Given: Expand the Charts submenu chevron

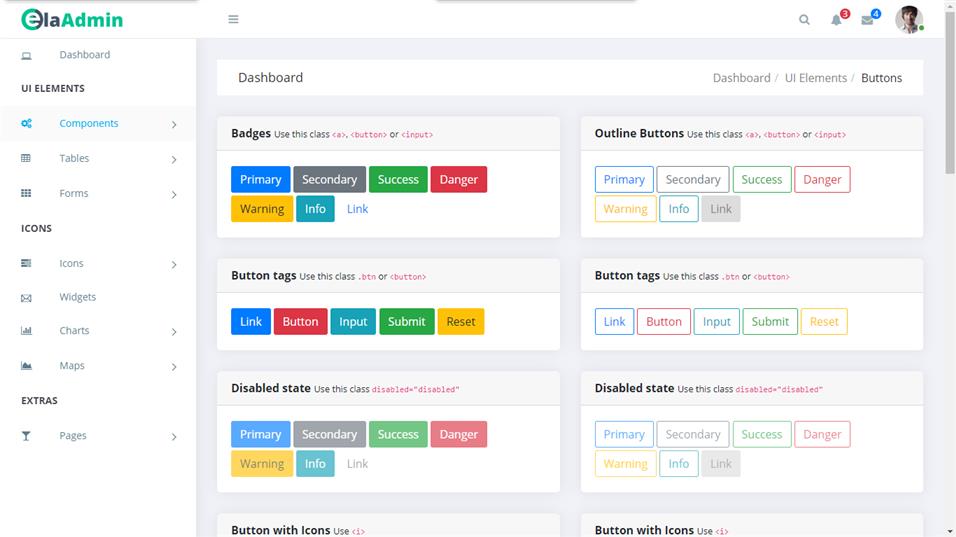Looking at the screenshot, I should click(174, 332).
